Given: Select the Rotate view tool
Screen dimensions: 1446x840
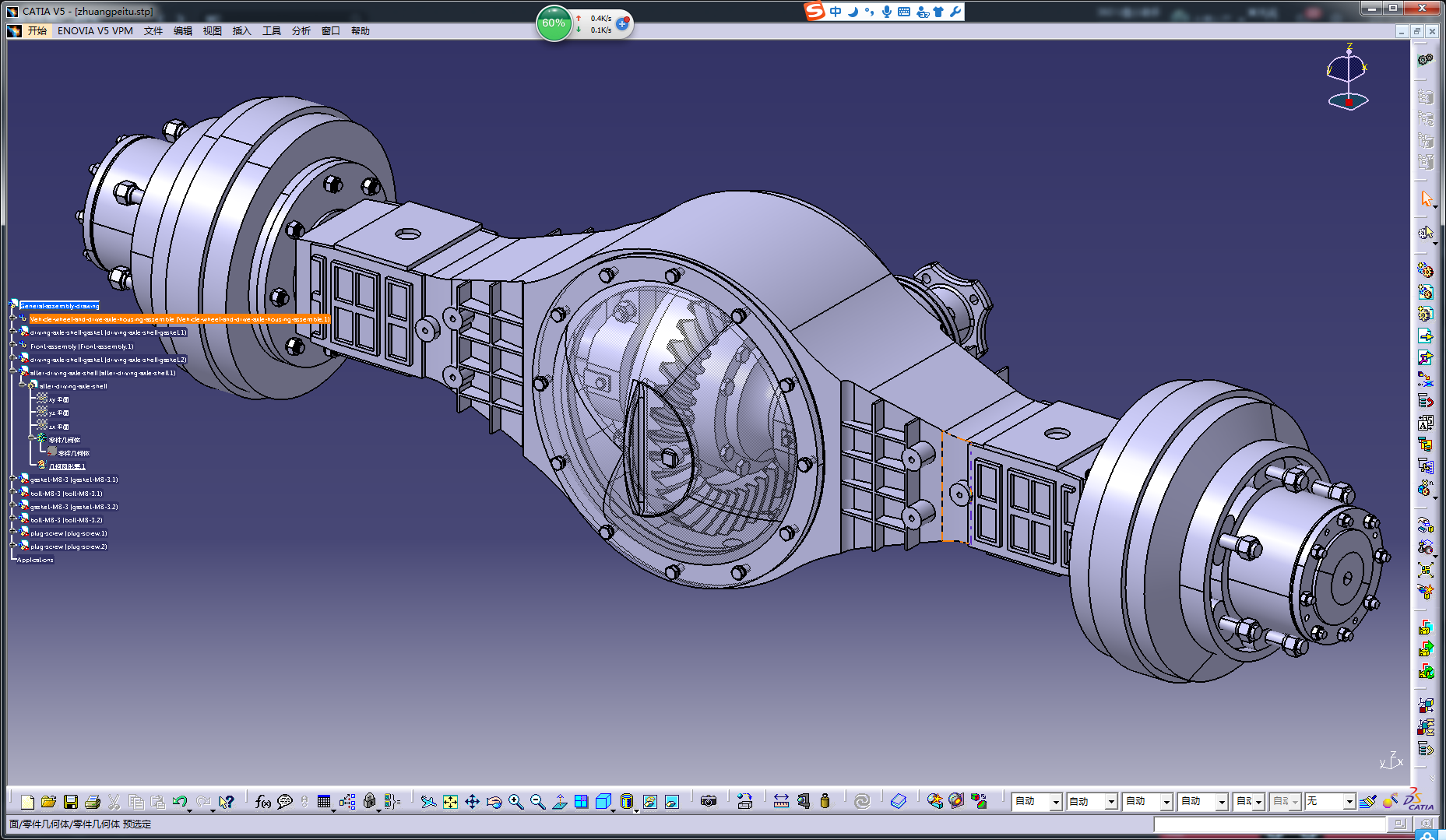Looking at the screenshot, I should (x=494, y=801).
